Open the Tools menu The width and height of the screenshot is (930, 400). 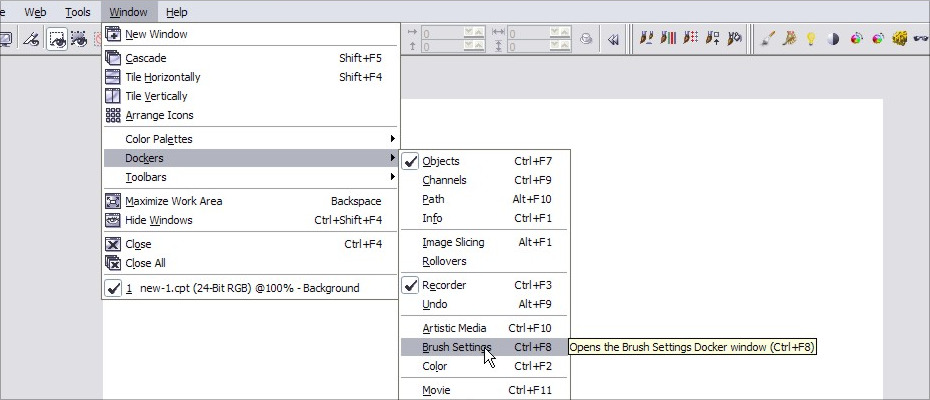click(x=77, y=12)
